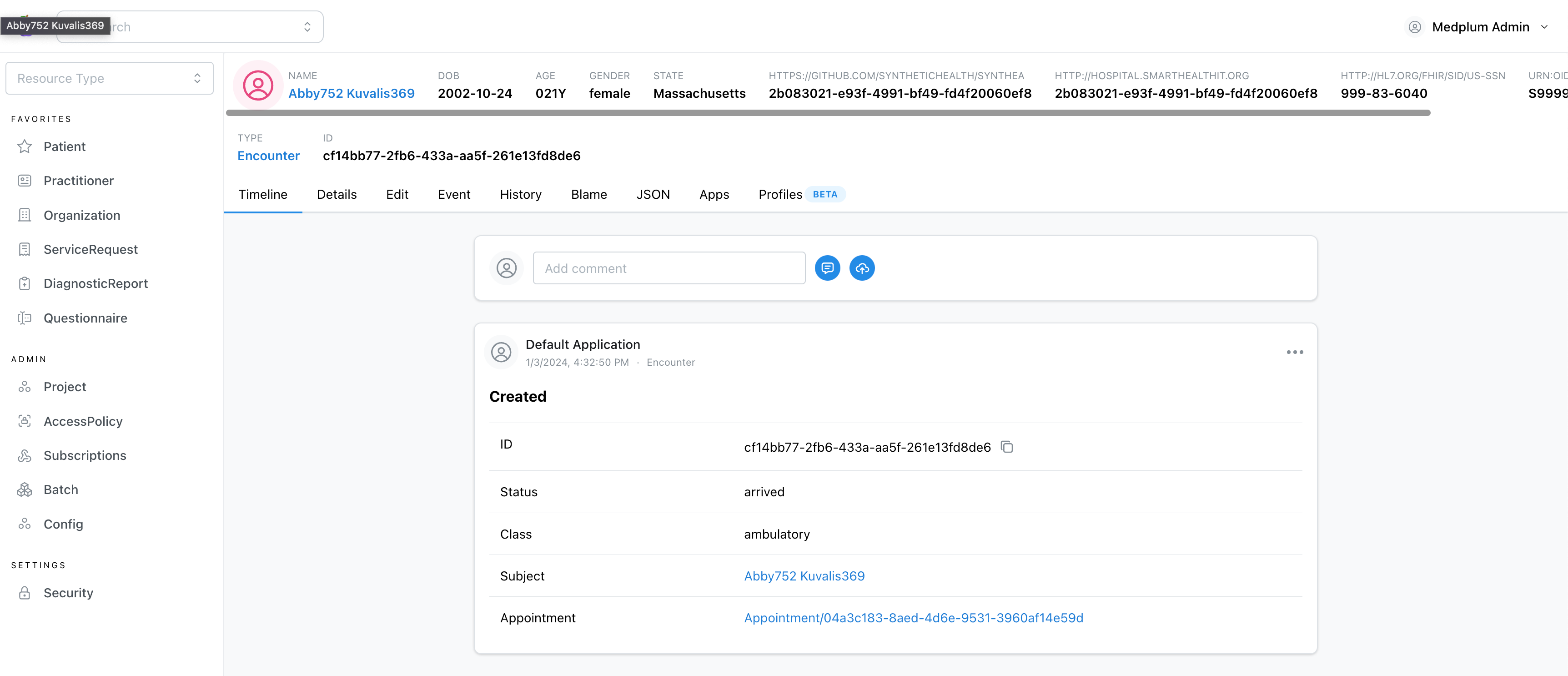Open the Event tab
The height and width of the screenshot is (676, 1568).
coord(454,194)
